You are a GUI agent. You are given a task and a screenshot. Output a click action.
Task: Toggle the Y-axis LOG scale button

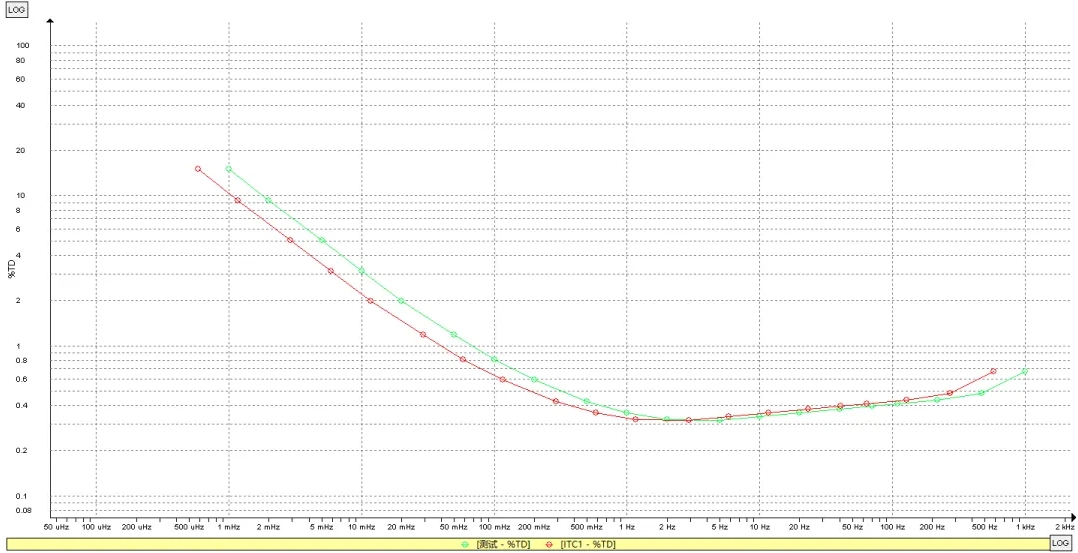pos(18,9)
